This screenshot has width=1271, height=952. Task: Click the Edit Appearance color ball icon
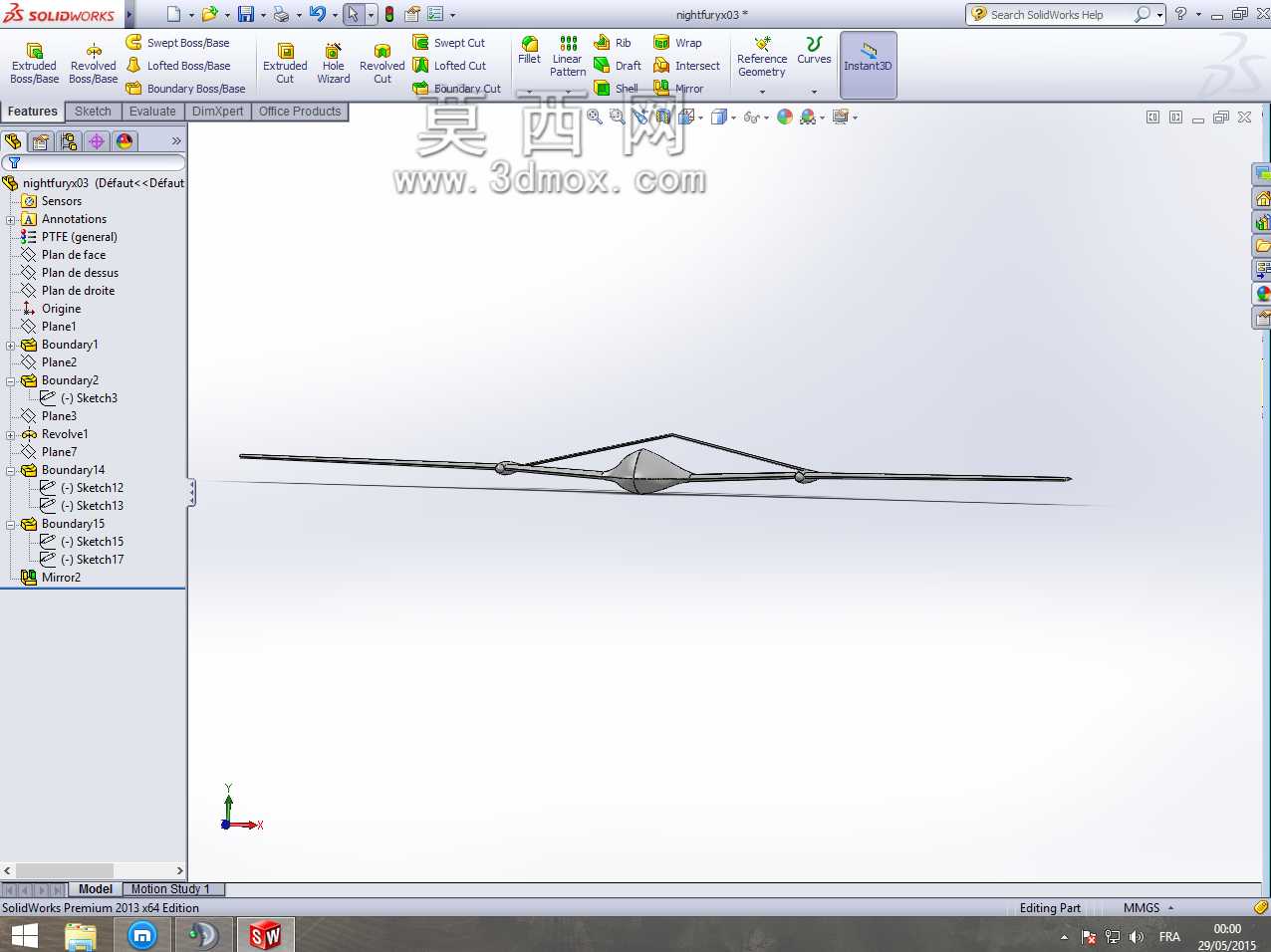tap(785, 117)
